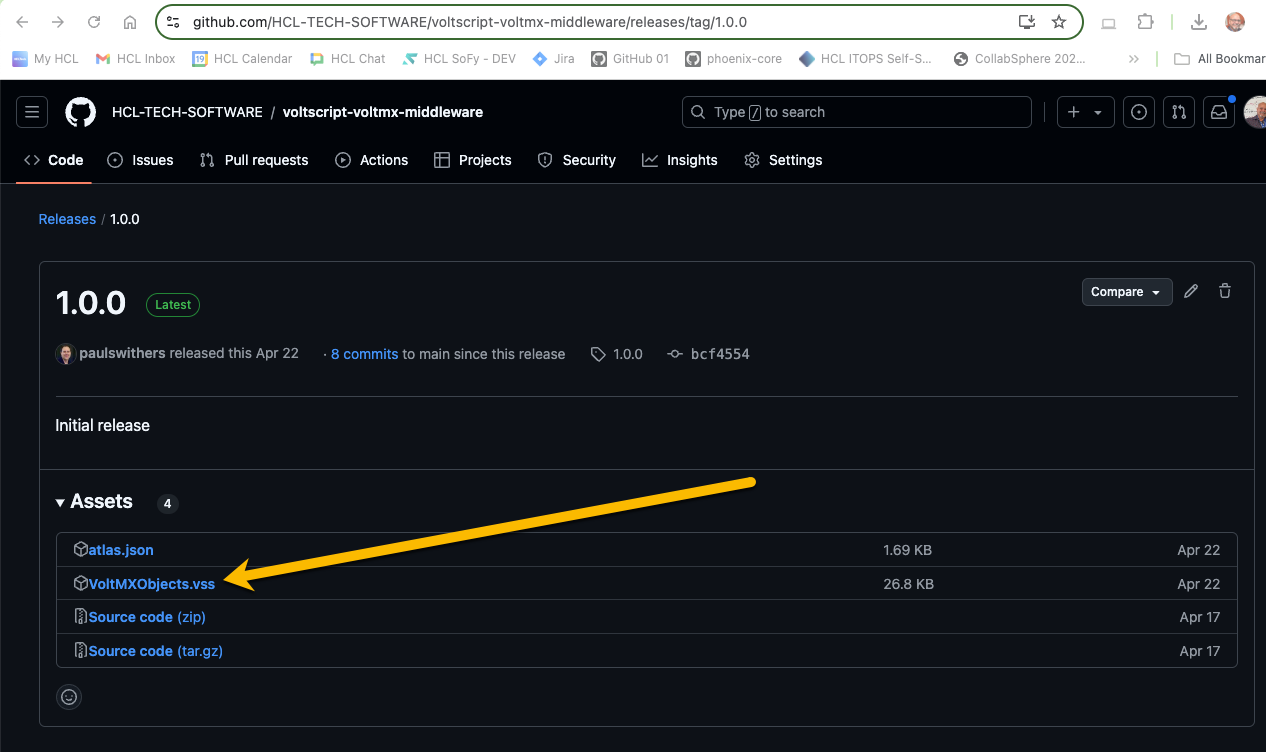Click the browser forward arrow

coord(58,22)
